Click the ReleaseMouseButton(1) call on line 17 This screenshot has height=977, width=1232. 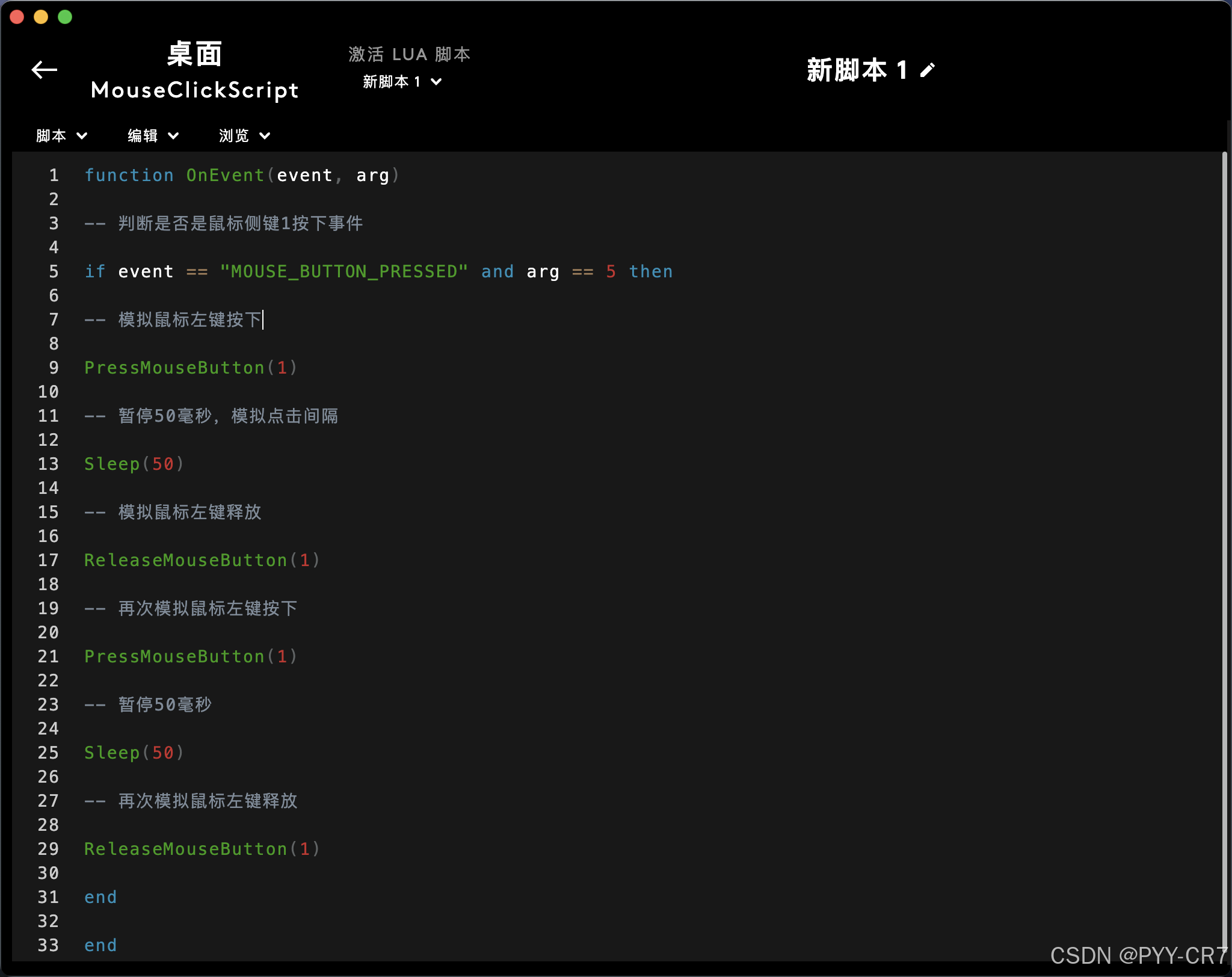(202, 560)
